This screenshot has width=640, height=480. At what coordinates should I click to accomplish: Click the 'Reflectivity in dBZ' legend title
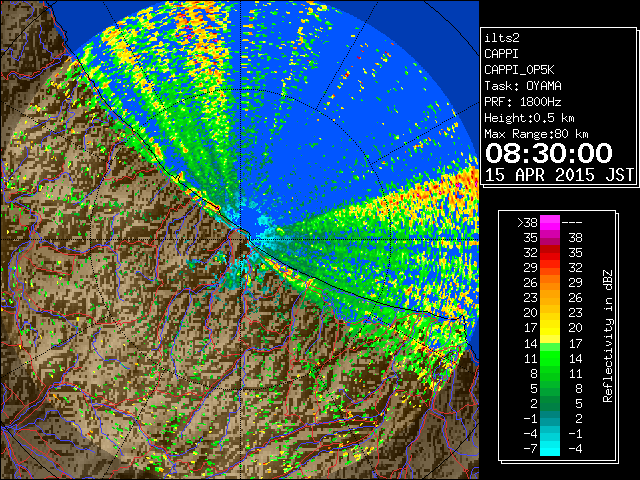(608, 336)
